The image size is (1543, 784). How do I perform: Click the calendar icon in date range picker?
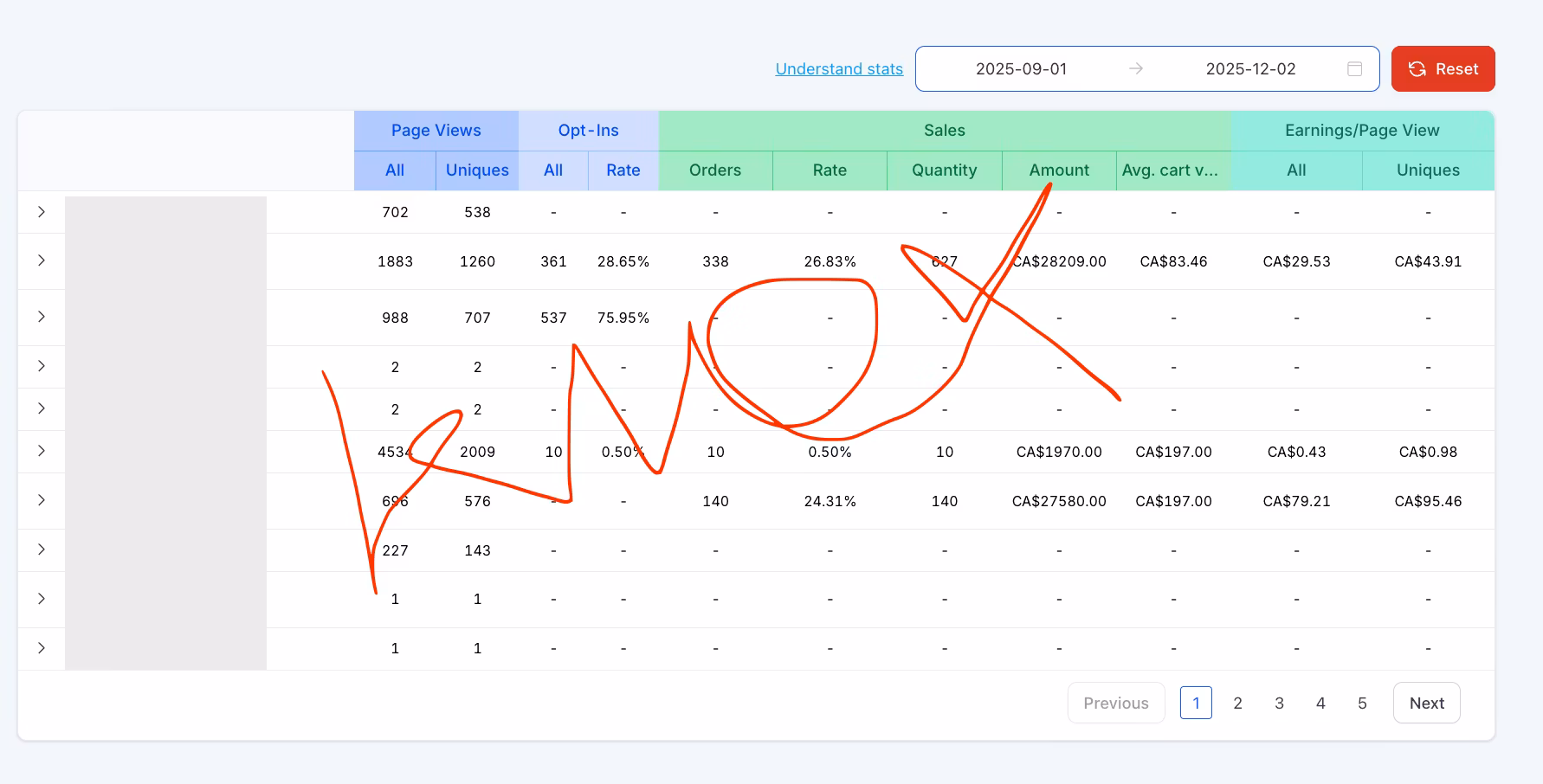pos(1354,69)
